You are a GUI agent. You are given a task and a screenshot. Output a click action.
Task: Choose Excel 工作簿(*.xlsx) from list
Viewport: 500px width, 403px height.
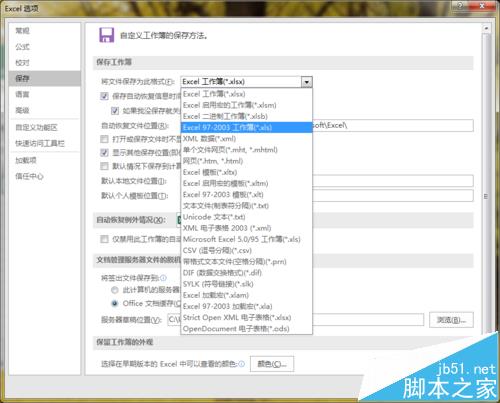click(247, 94)
